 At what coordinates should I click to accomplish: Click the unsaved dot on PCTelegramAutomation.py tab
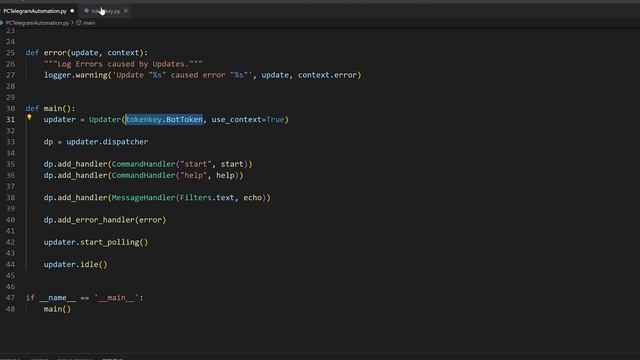coord(72,11)
